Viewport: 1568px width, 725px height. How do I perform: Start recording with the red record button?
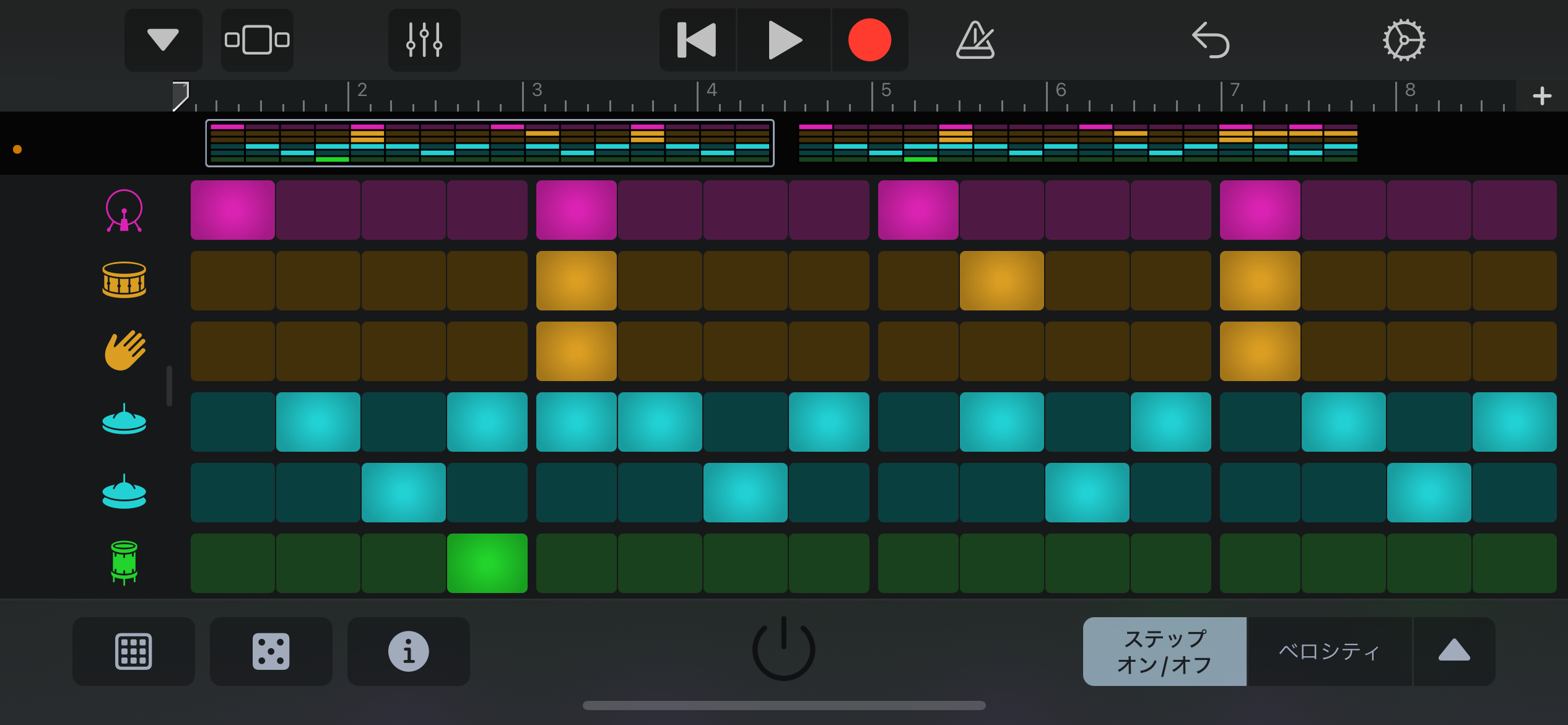pos(869,40)
